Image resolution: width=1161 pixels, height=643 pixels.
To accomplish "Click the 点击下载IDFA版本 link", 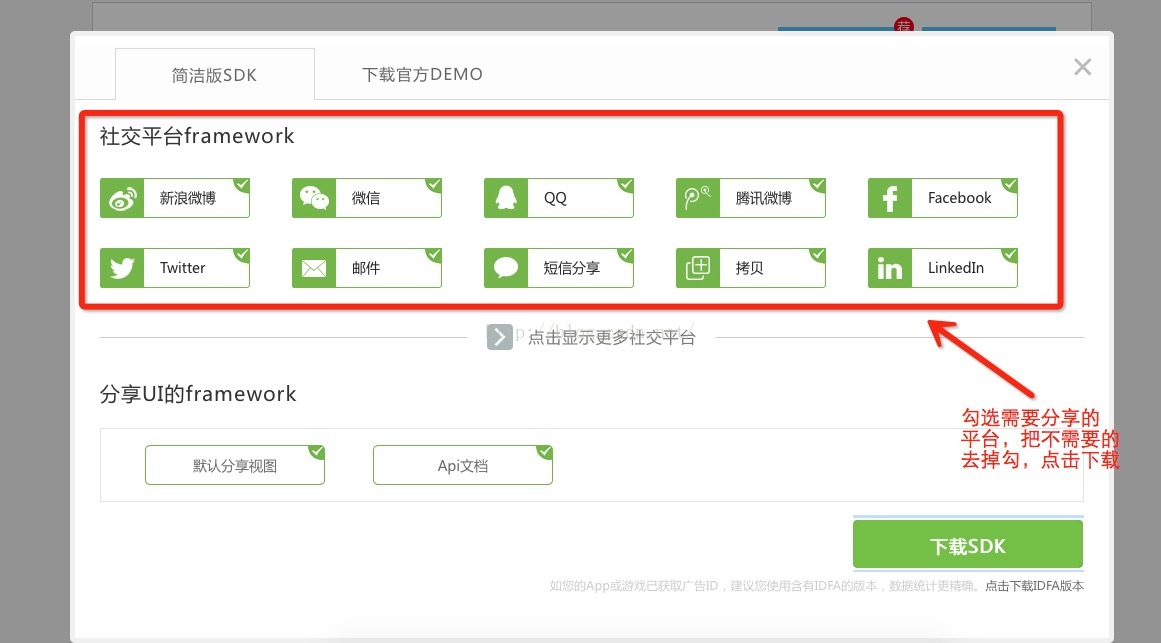I will click(x=1034, y=586).
